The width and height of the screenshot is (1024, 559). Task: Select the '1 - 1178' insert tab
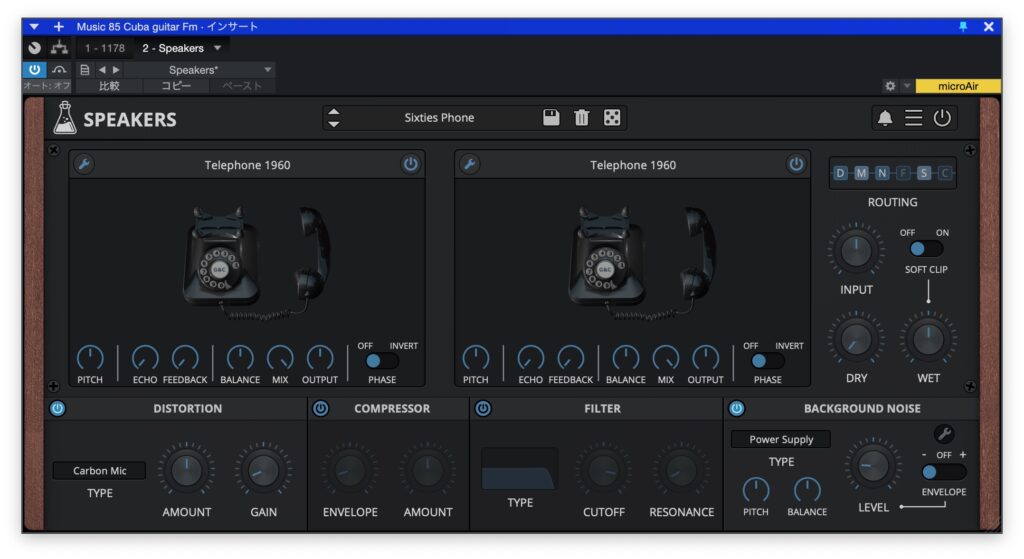[x=104, y=48]
